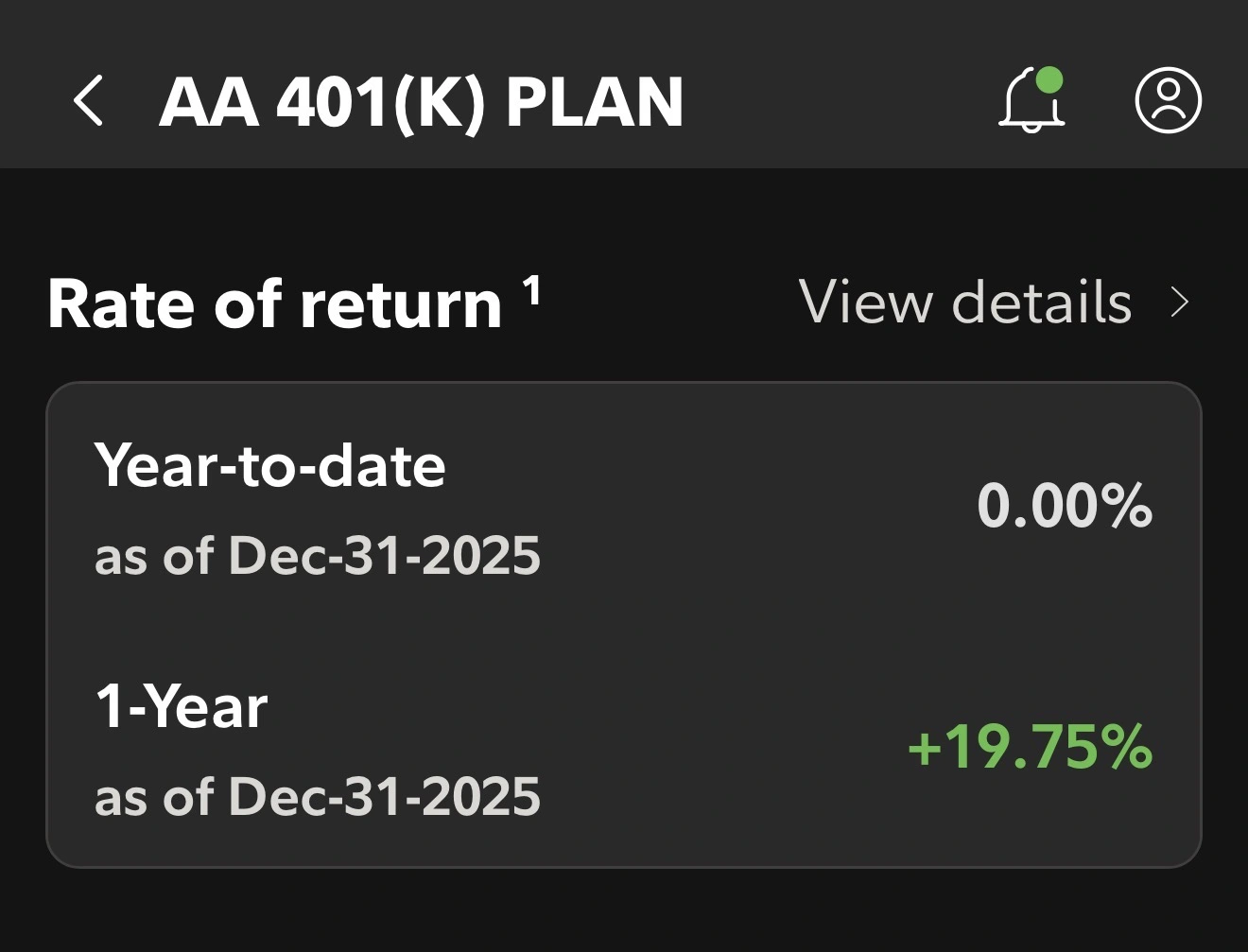The width and height of the screenshot is (1248, 952).
Task: Click the AA 401(K) PLAN title
Action: pos(421,102)
